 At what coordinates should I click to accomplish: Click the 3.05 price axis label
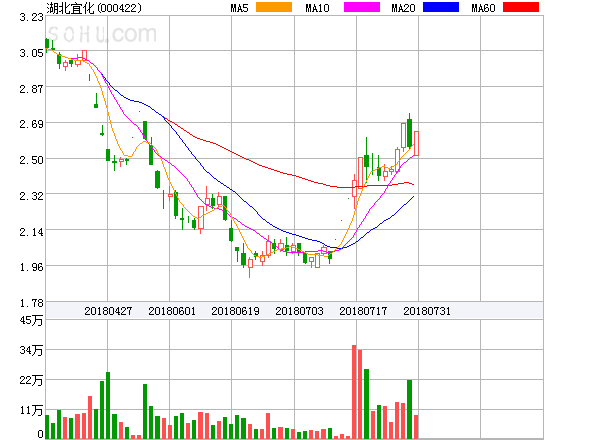31,53
